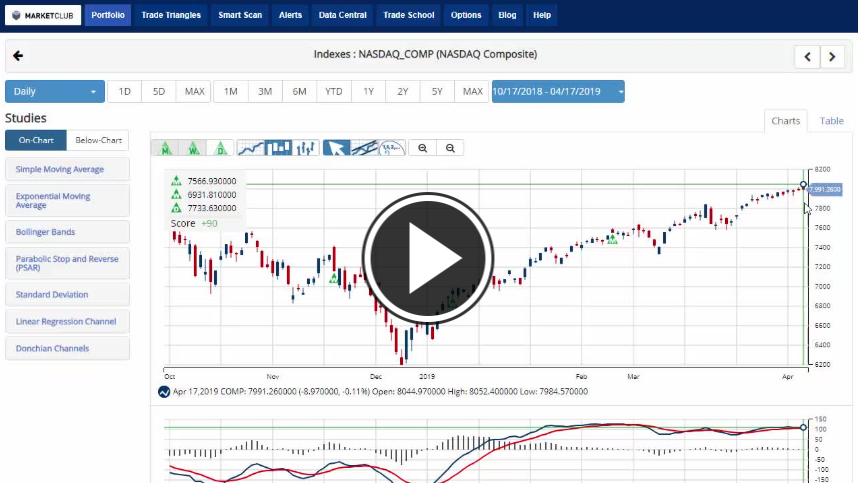Toggle the Monthly Trade Triangle icon
The height and width of the screenshot is (483, 858).
click(165, 148)
